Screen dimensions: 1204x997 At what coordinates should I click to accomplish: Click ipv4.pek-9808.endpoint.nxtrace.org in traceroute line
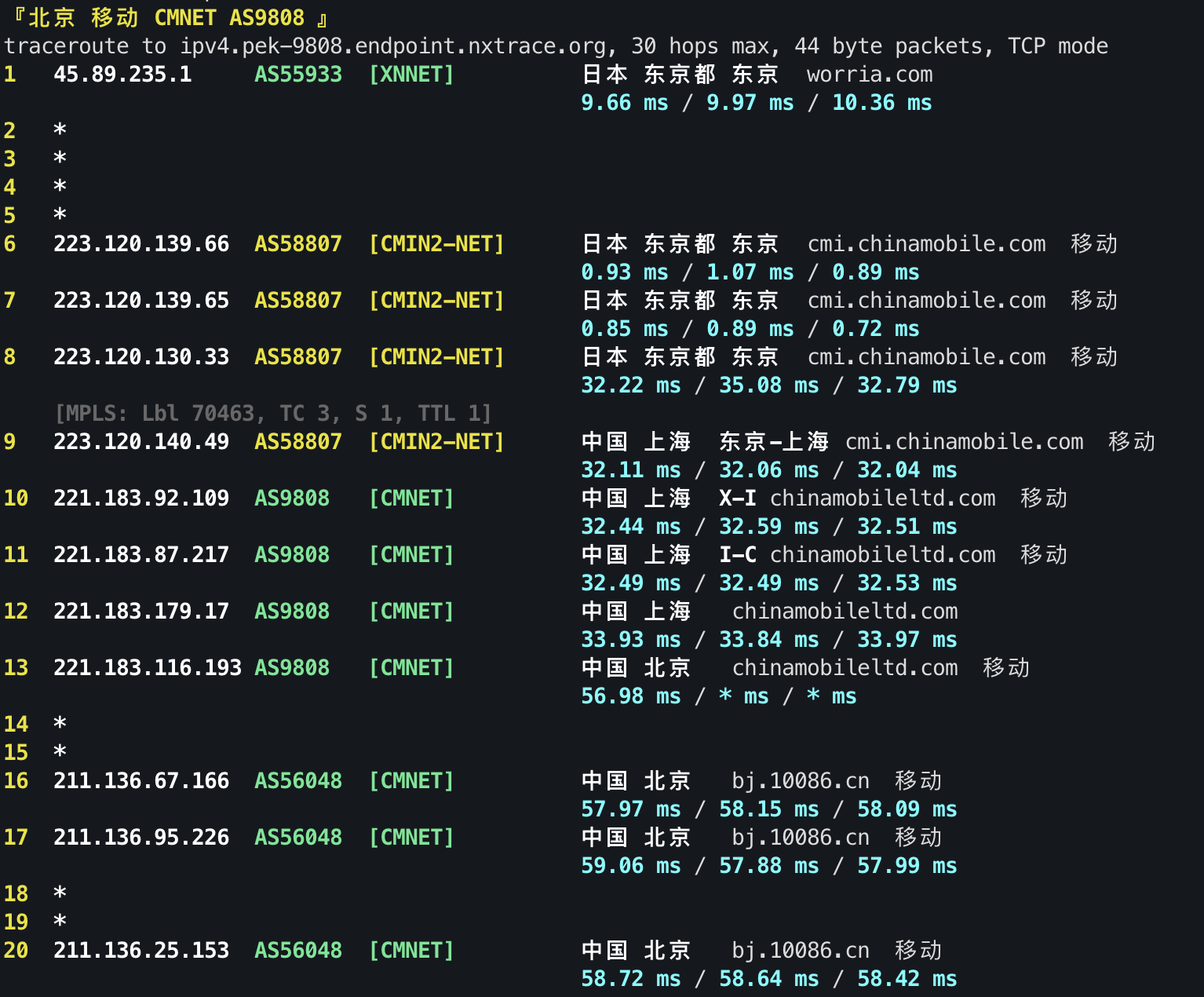[x=392, y=46]
